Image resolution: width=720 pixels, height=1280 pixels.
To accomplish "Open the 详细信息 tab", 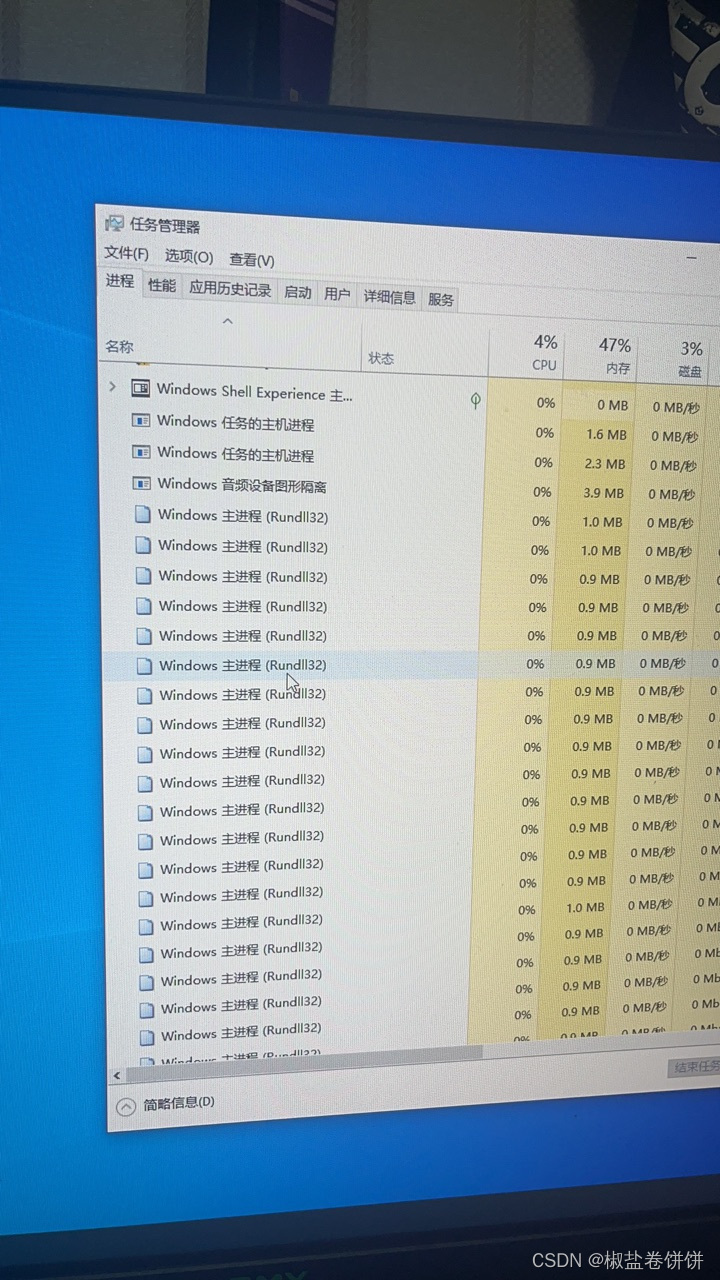I will tap(389, 297).
